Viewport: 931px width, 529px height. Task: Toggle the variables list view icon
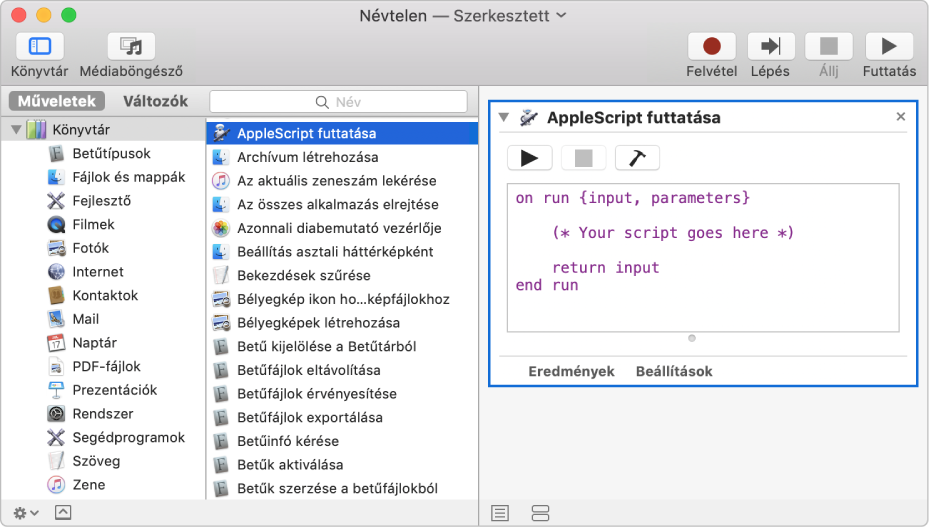541,512
